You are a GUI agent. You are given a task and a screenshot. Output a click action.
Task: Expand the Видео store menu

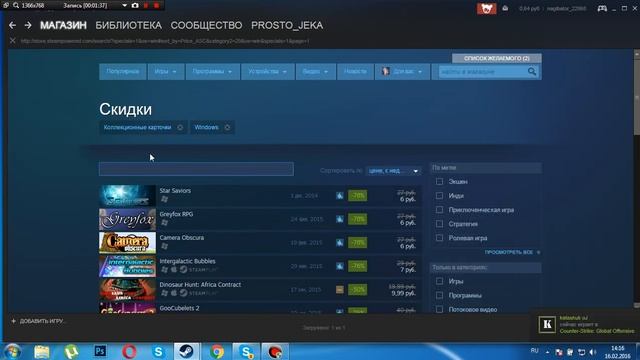pyautogui.click(x=316, y=71)
